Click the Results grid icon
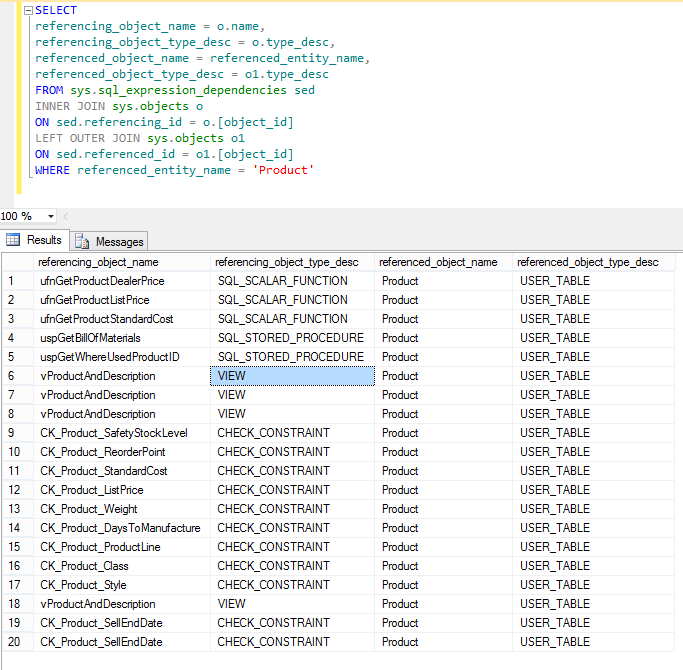This screenshot has height=670, width=683. click(13, 240)
